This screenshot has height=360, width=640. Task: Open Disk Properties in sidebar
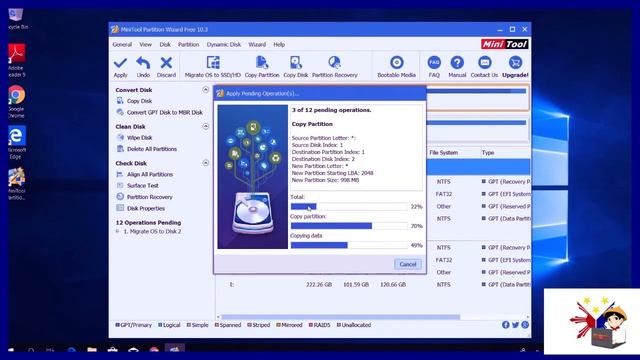point(146,208)
